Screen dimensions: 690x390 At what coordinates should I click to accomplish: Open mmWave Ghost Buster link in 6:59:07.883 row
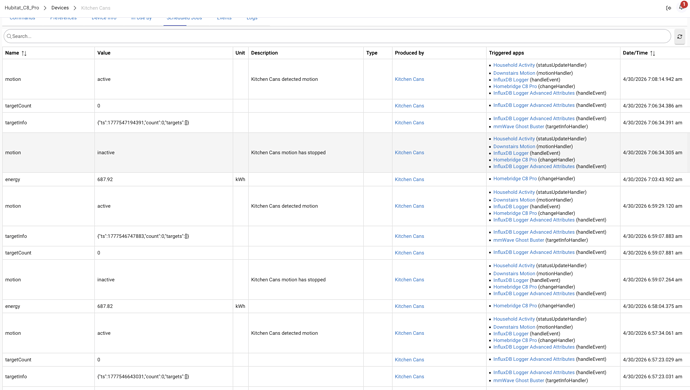(x=518, y=240)
